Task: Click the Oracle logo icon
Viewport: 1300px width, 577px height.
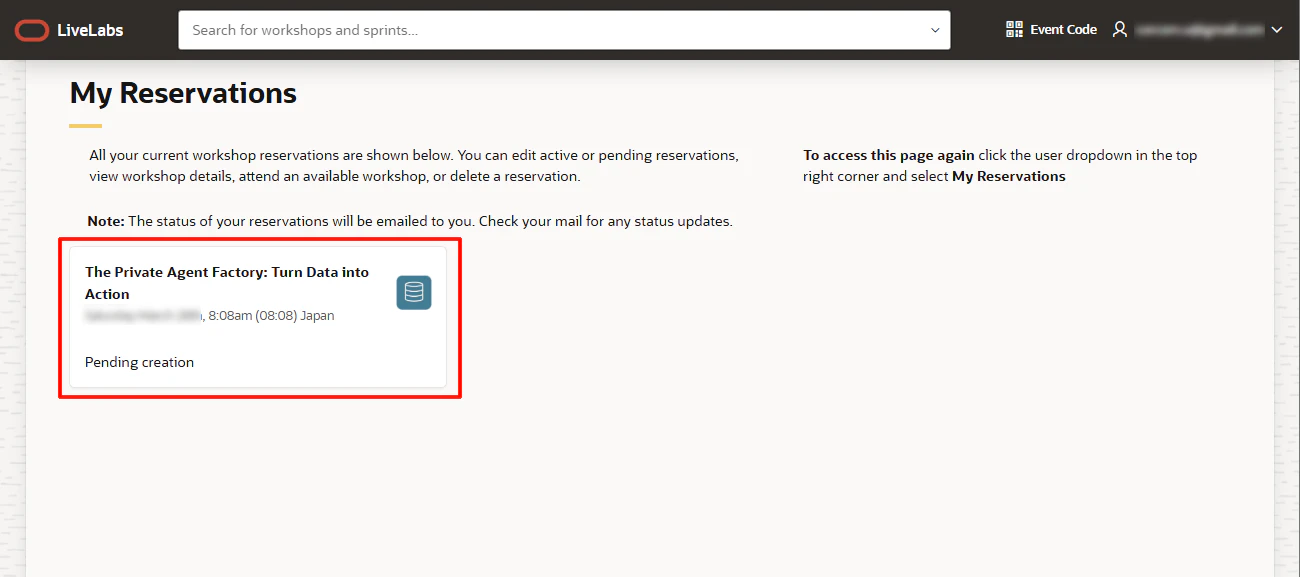Action: point(31,30)
